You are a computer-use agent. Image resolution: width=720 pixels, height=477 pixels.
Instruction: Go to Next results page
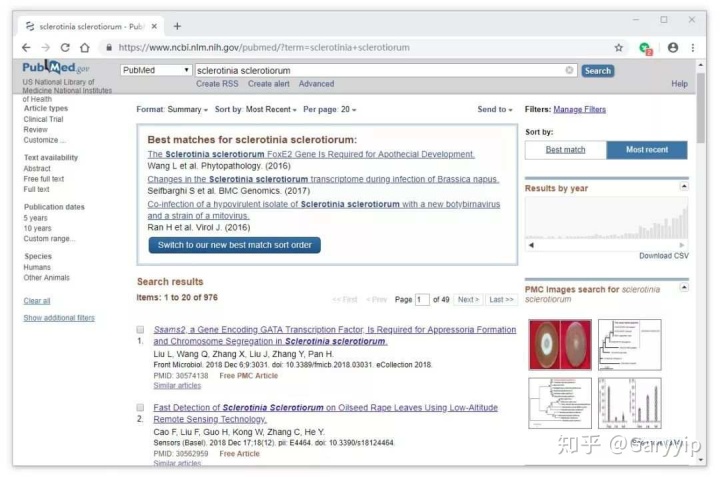pyautogui.click(x=468, y=300)
